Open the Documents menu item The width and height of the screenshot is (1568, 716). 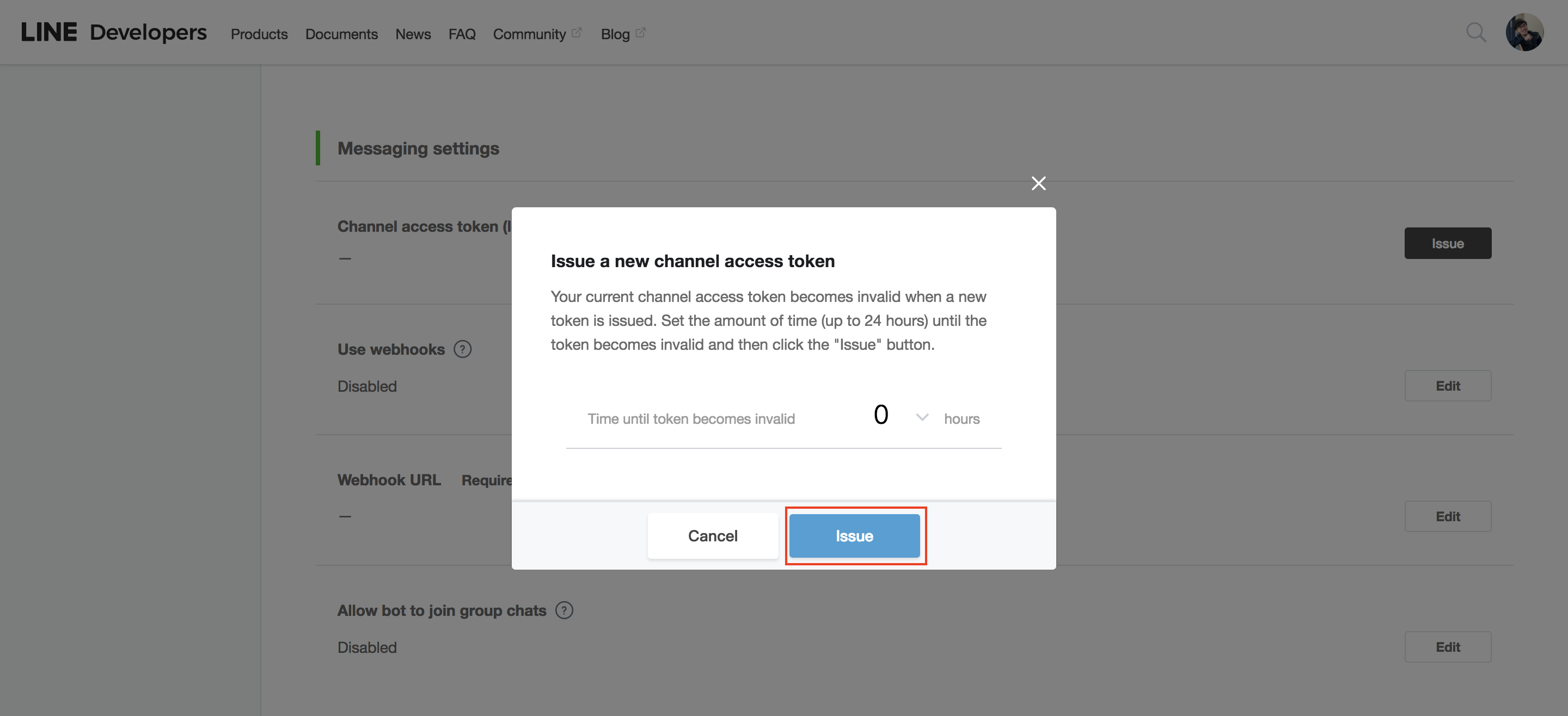341,35
